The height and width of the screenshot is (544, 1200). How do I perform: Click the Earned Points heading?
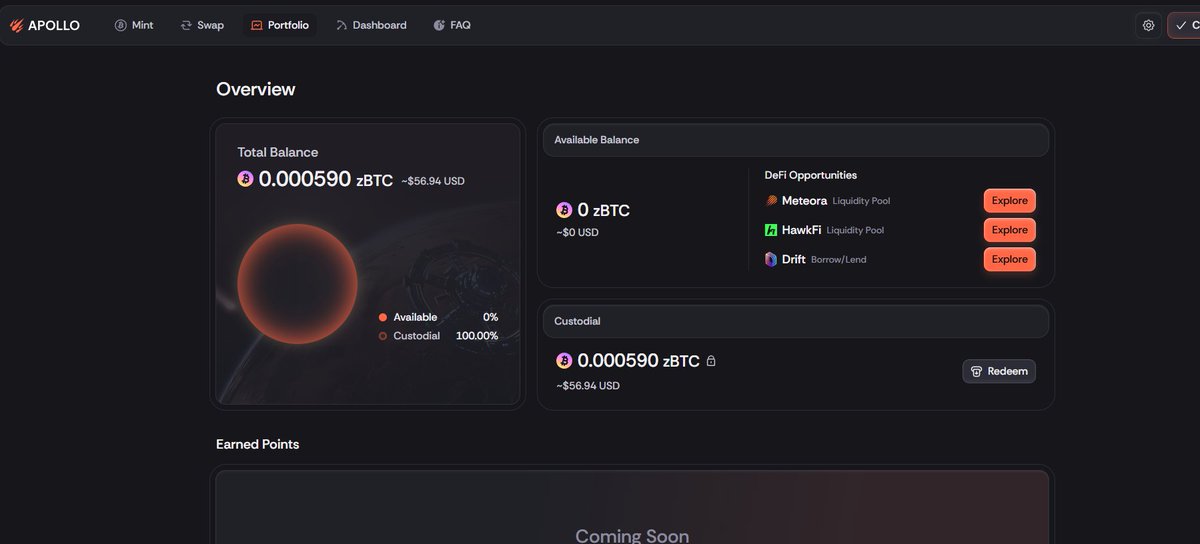pos(258,444)
